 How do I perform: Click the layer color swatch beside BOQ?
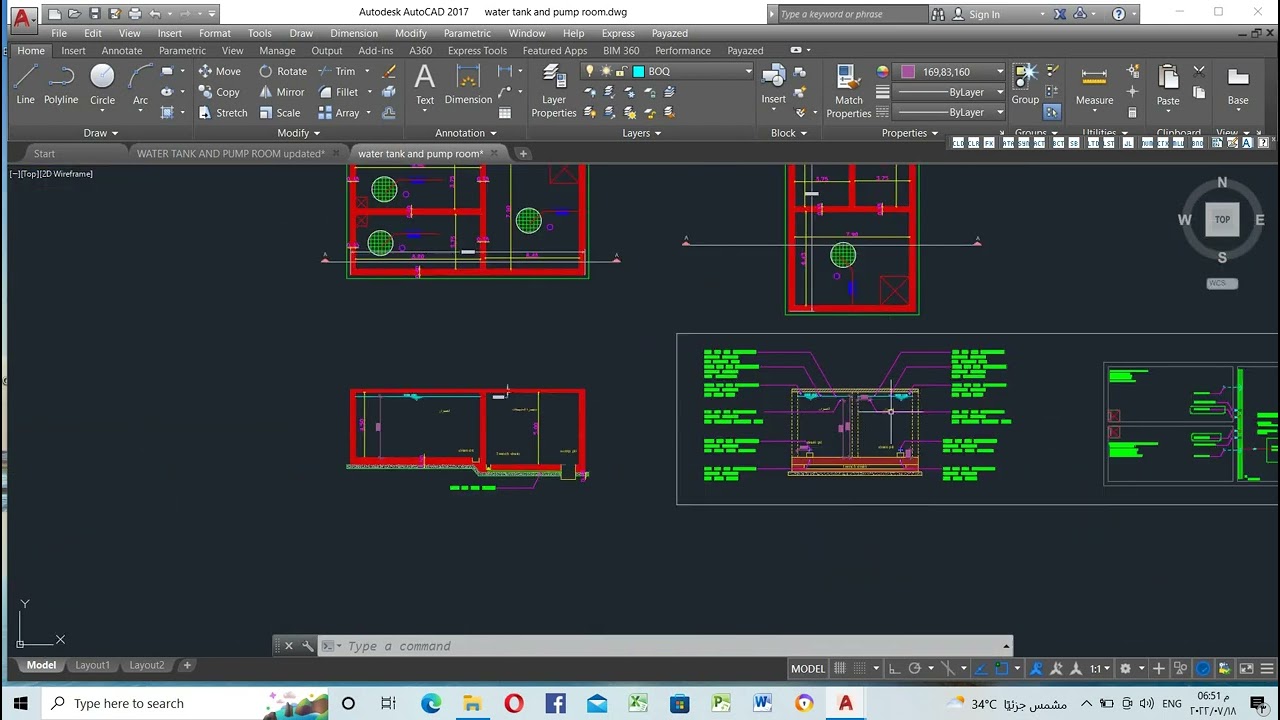click(638, 71)
